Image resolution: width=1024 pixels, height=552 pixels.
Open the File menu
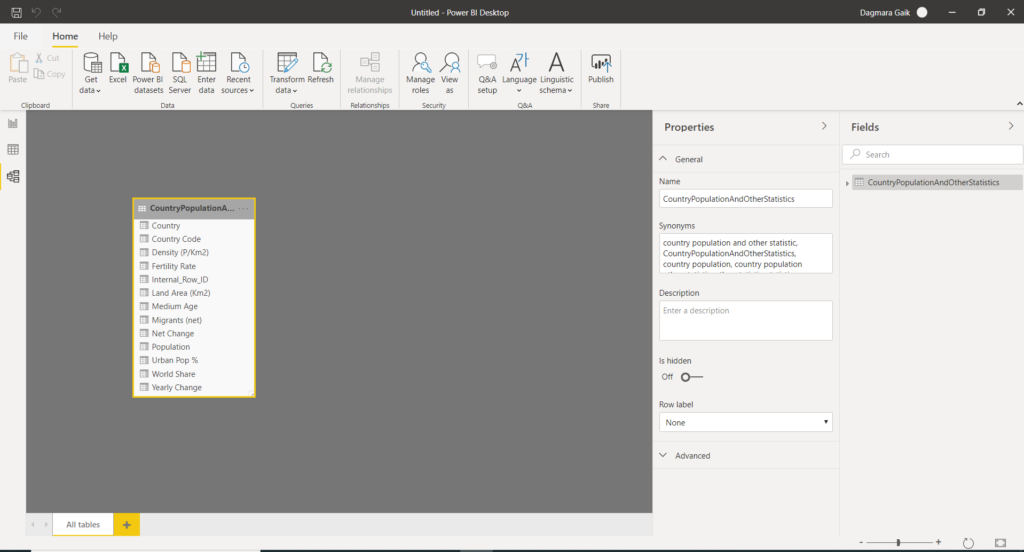point(21,37)
